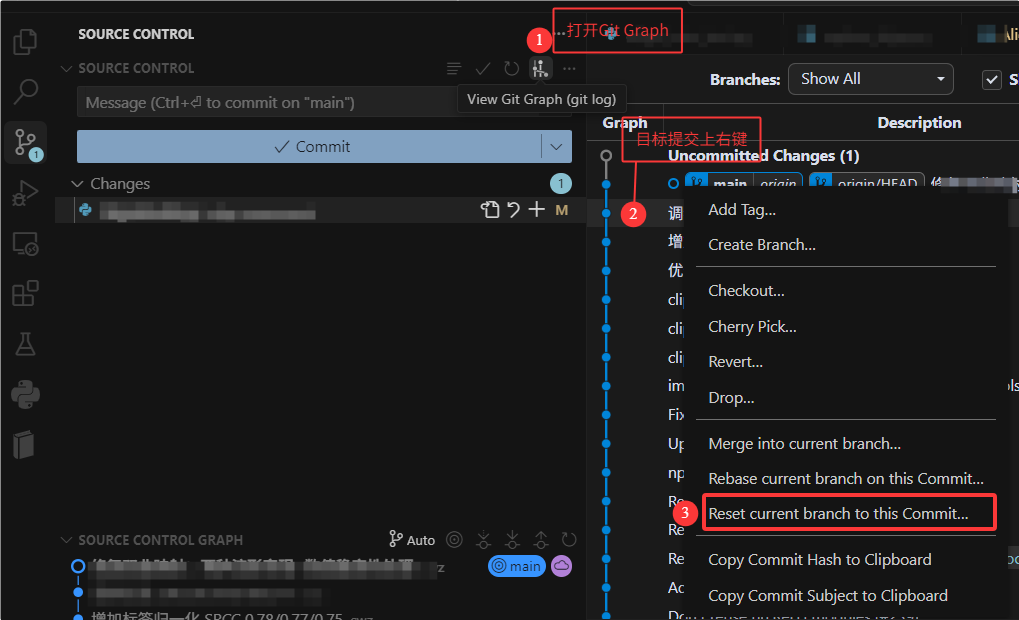The width and height of the screenshot is (1019, 620).
Task: Click the origin/HEAD label in Git Graph
Action: (877, 183)
